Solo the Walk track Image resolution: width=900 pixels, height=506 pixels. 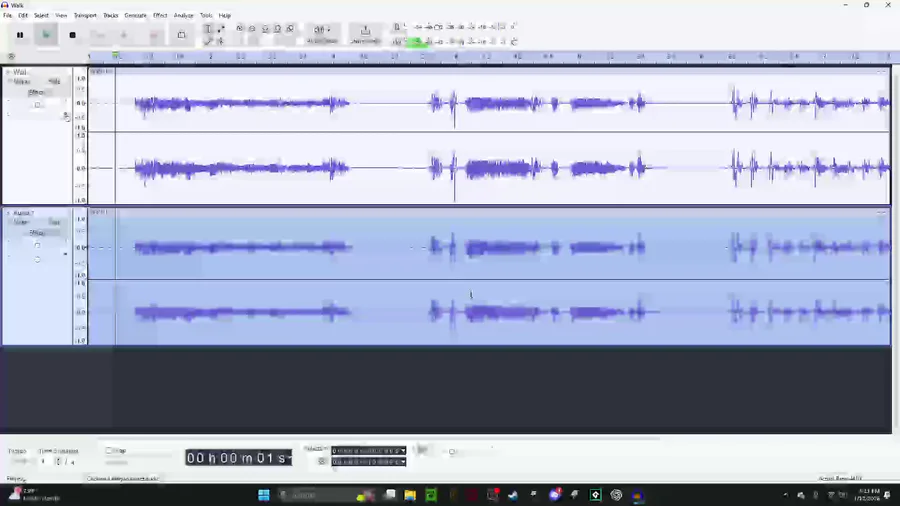(54, 81)
